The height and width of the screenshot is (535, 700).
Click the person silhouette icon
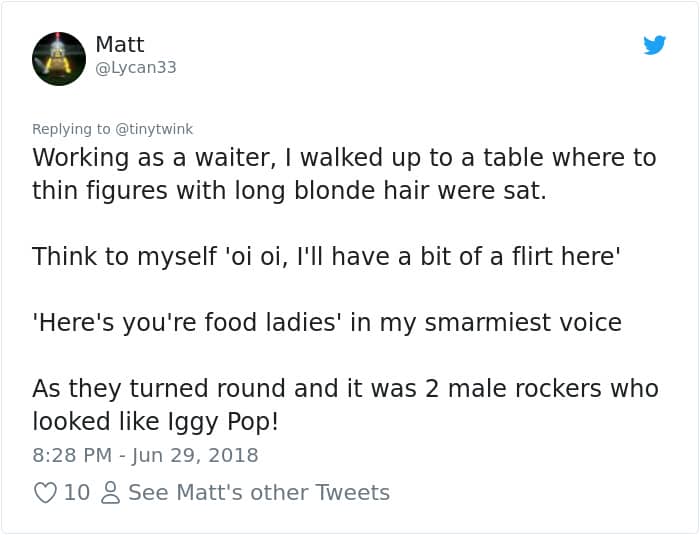[x=111, y=492]
